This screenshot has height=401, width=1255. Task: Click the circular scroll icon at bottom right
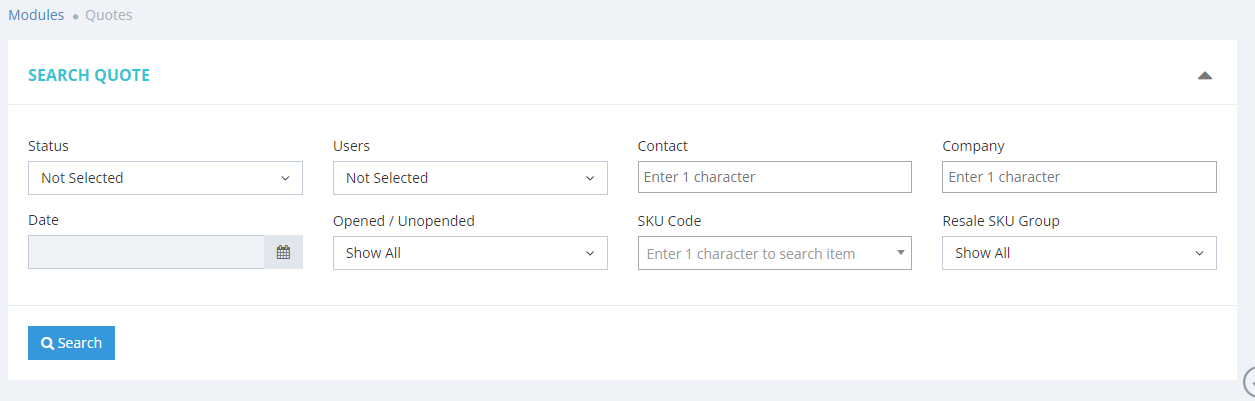(x=1250, y=381)
